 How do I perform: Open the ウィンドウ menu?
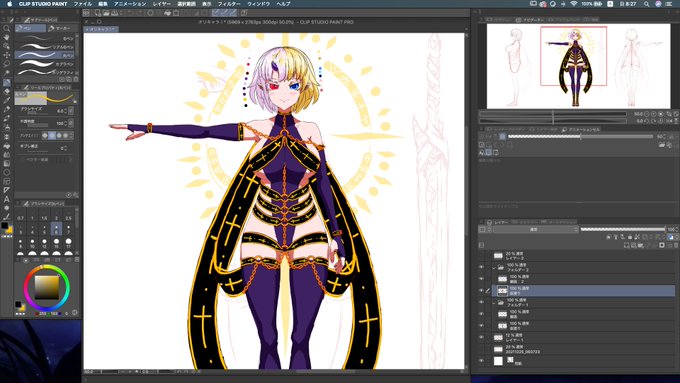258,4
